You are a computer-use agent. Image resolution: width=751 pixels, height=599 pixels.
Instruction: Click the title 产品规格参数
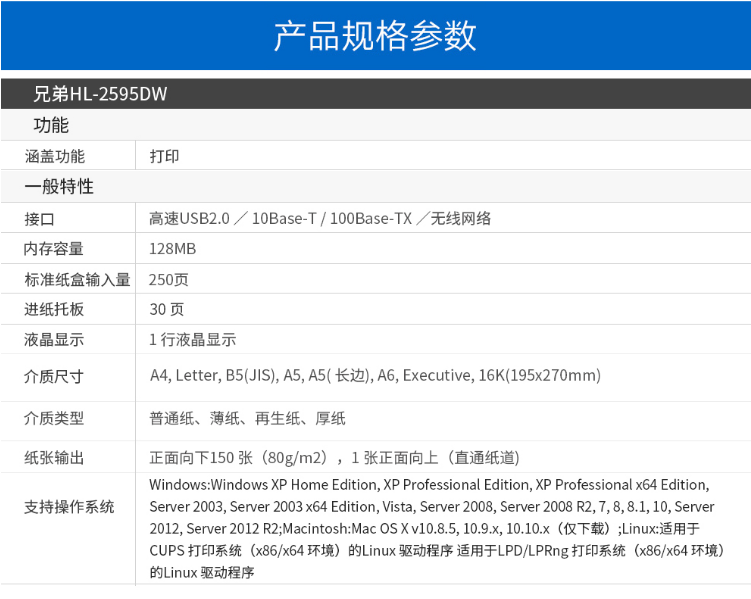pos(375,36)
